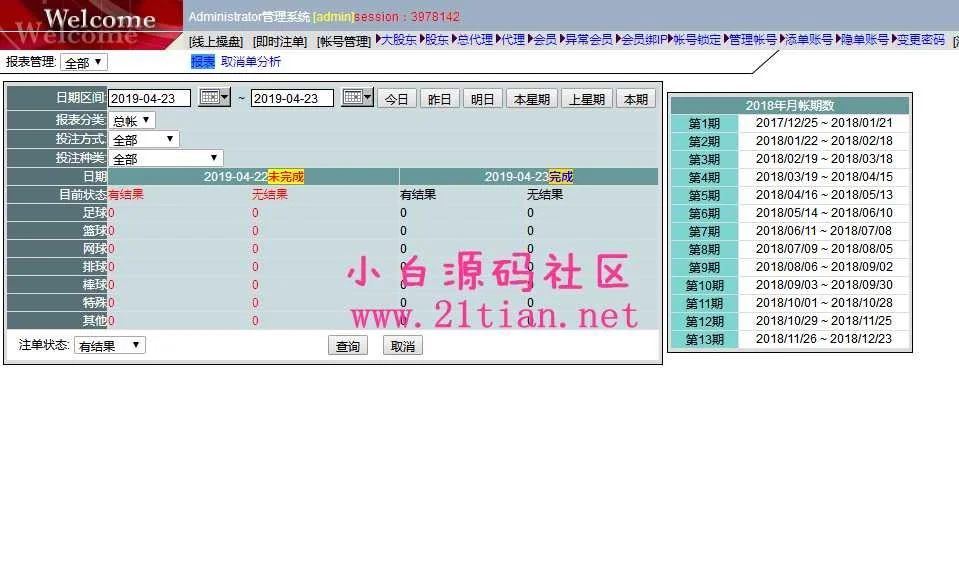Image resolution: width=959 pixels, height=565 pixels.
Task: Open the start date calendar picker
Action: coord(214,98)
